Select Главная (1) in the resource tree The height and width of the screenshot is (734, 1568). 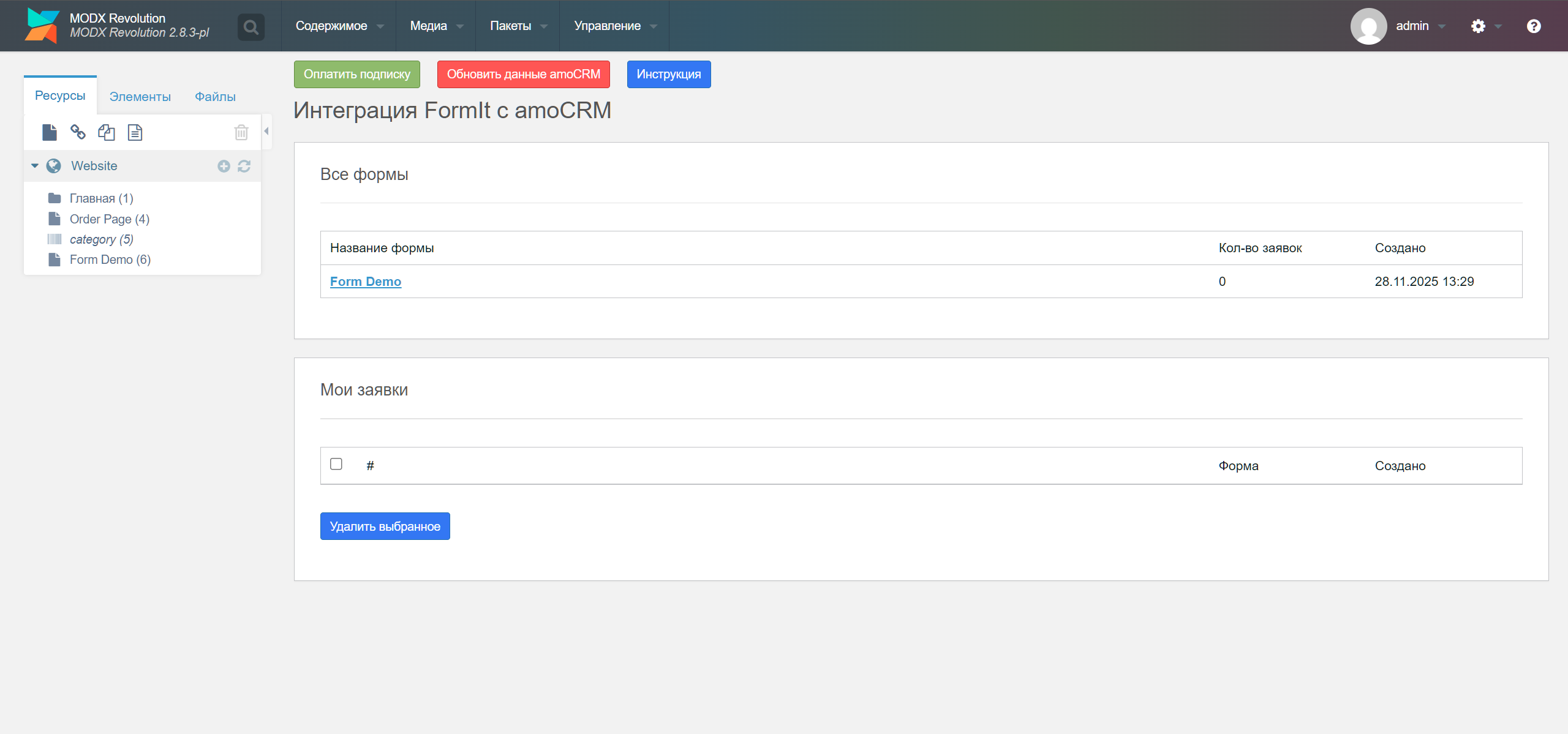(x=102, y=198)
